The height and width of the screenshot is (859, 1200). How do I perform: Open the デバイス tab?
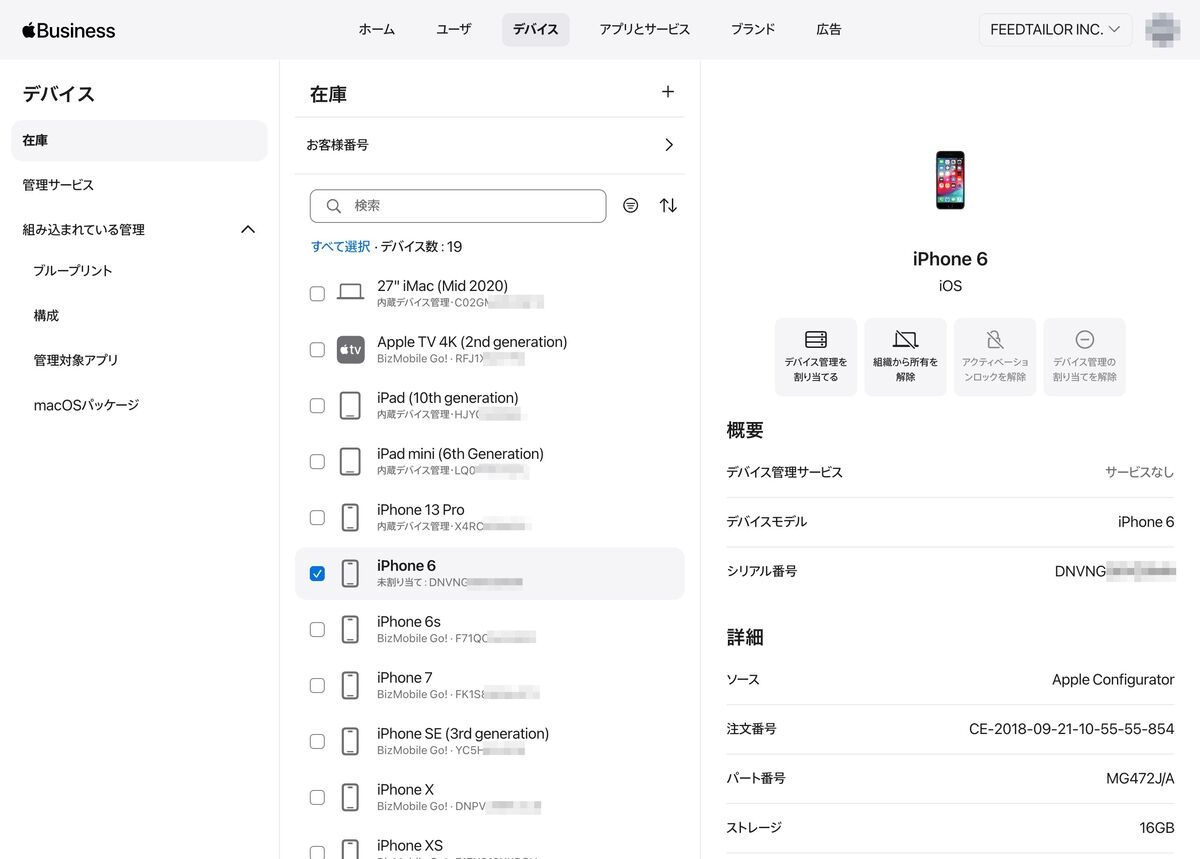[536, 30]
